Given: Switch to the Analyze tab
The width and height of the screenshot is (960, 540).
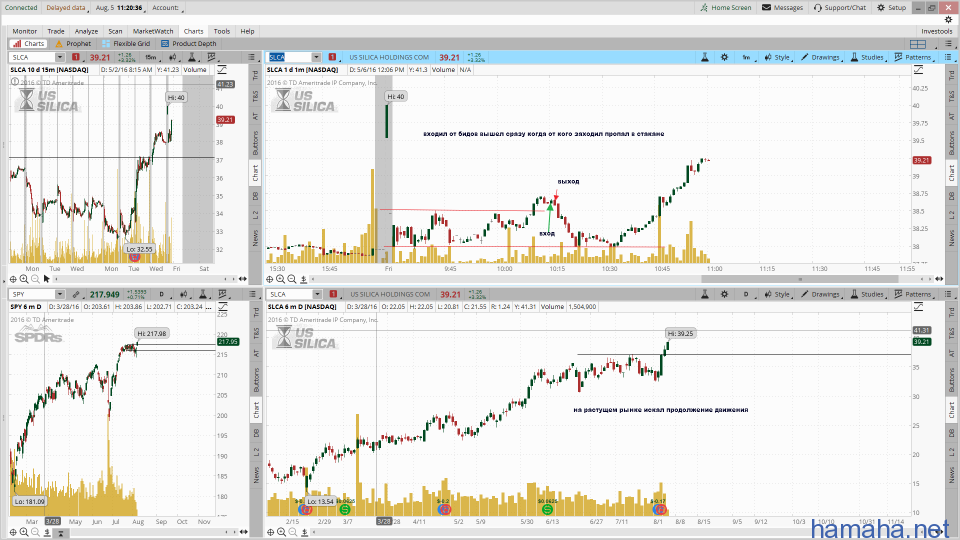Looking at the screenshot, I should click(86, 31).
